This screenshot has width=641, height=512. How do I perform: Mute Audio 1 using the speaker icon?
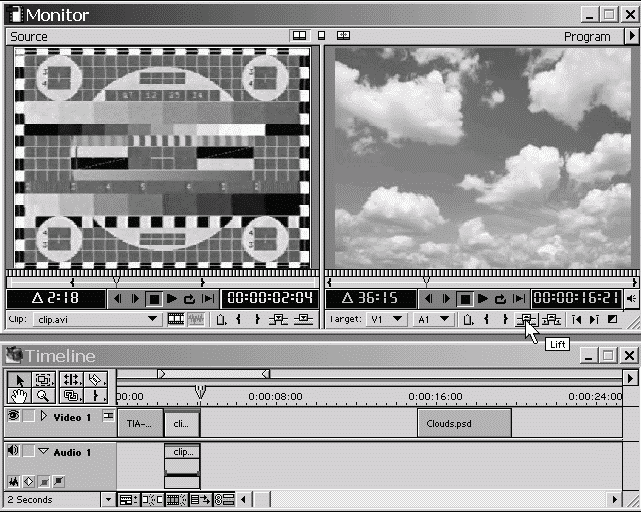click(x=13, y=452)
